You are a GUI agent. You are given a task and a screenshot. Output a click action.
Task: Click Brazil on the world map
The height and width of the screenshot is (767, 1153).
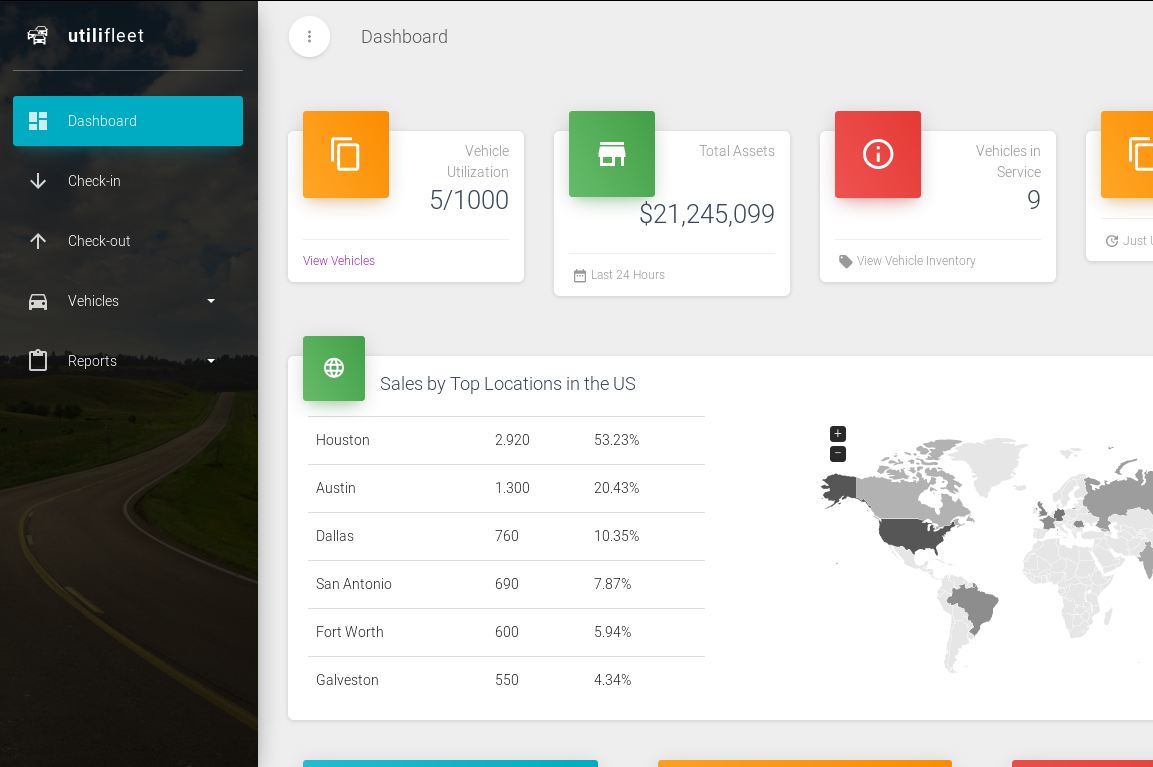976,606
